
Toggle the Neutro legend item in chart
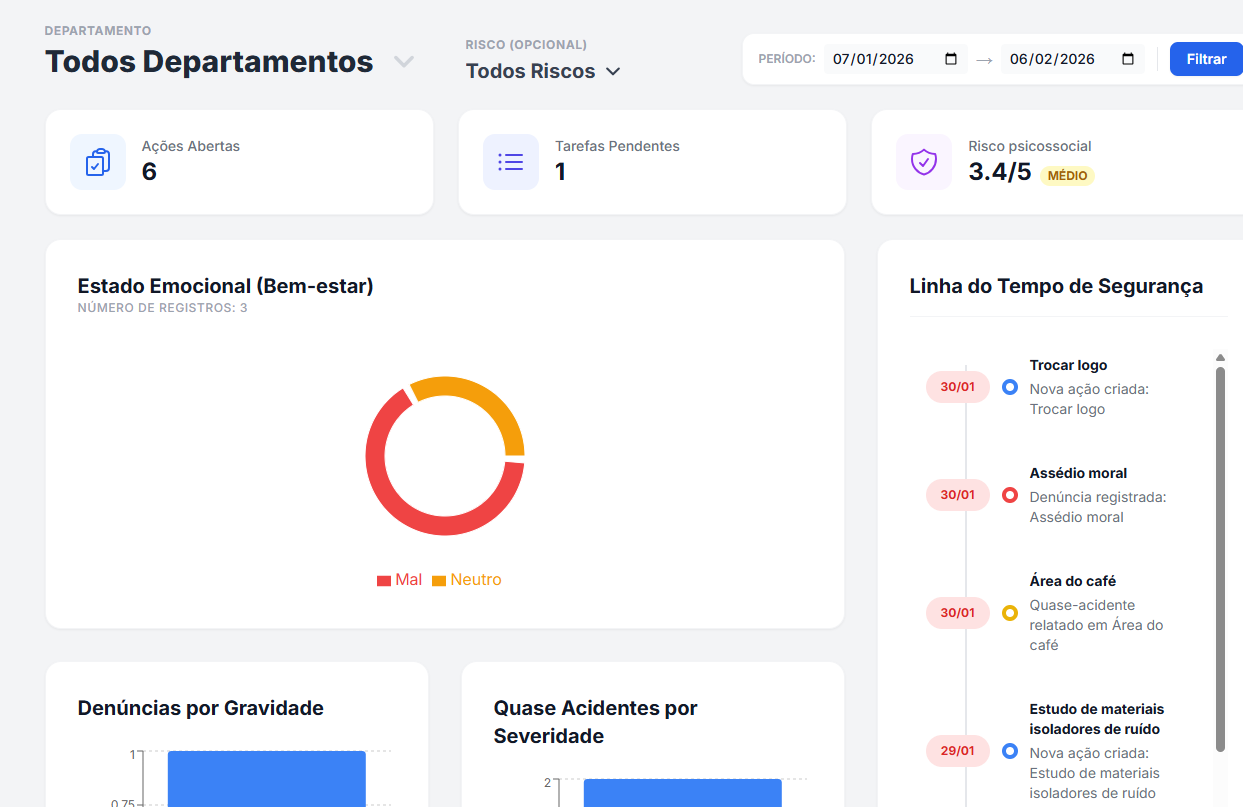[x=467, y=580]
